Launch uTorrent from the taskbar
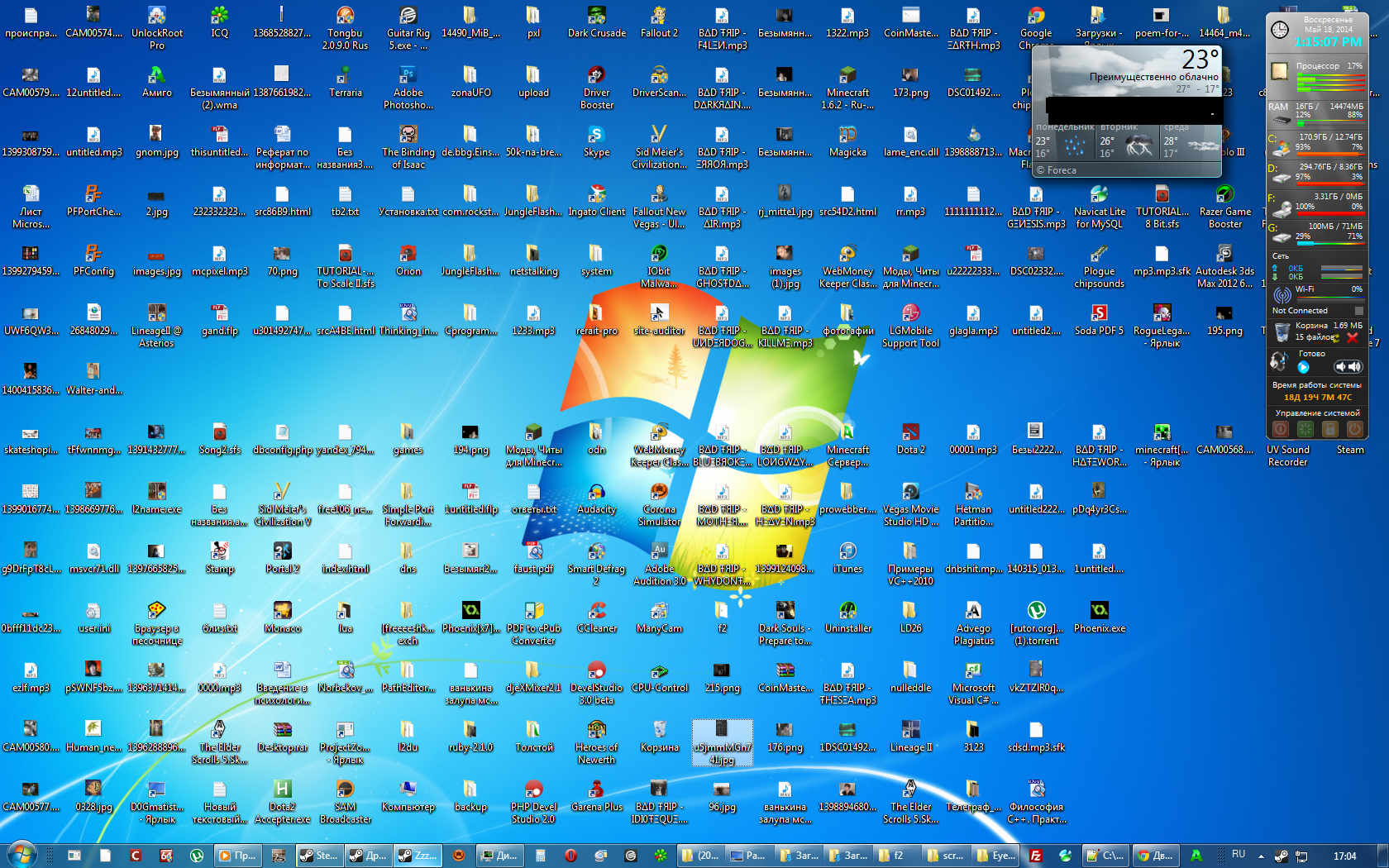The height and width of the screenshot is (868, 1389). (x=196, y=856)
